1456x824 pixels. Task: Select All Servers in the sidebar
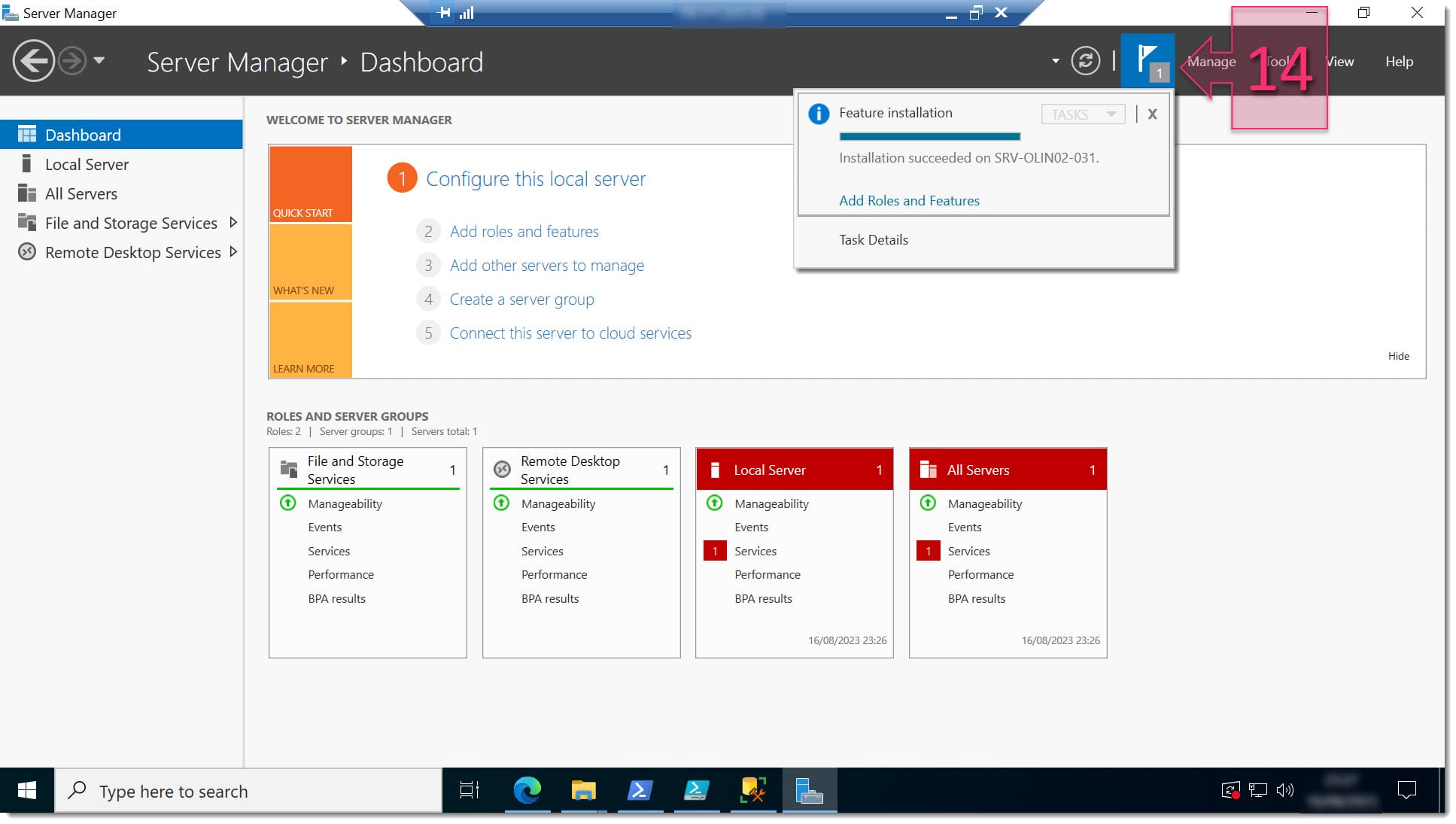(x=121, y=193)
